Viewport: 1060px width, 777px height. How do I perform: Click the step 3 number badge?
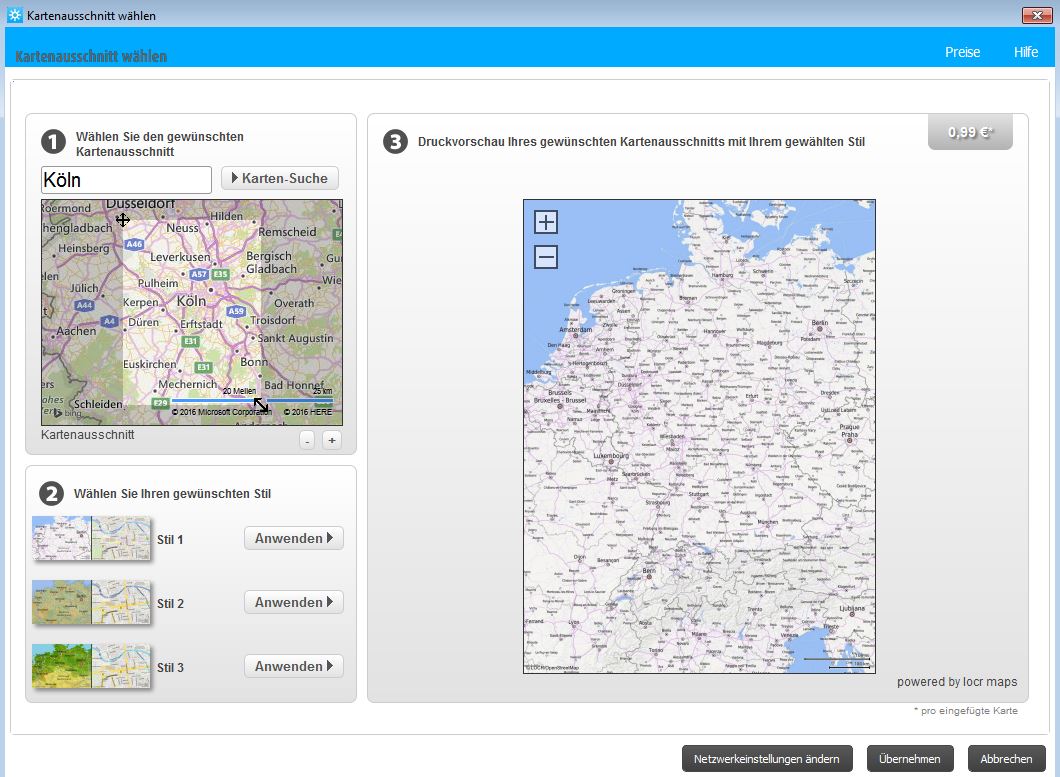tap(396, 142)
